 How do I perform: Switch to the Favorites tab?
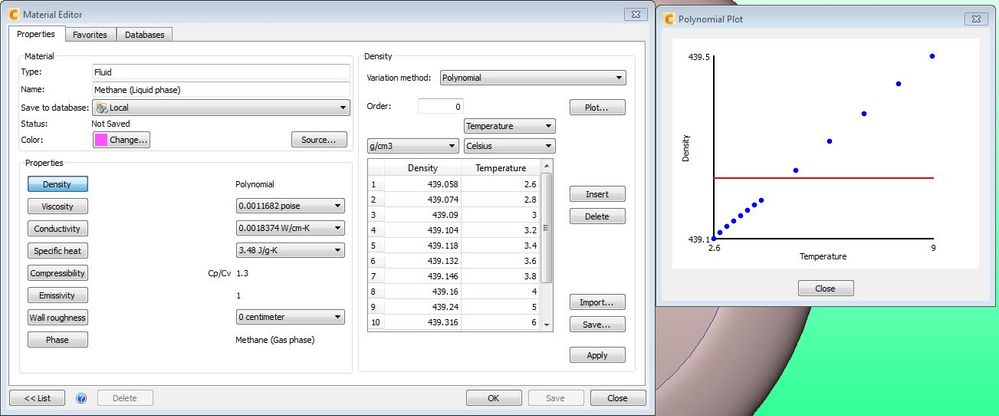[x=90, y=35]
